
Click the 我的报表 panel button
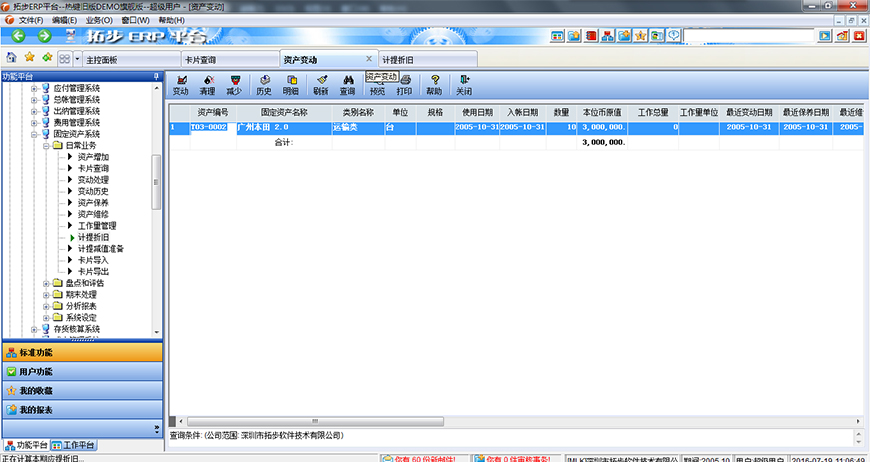click(81, 409)
